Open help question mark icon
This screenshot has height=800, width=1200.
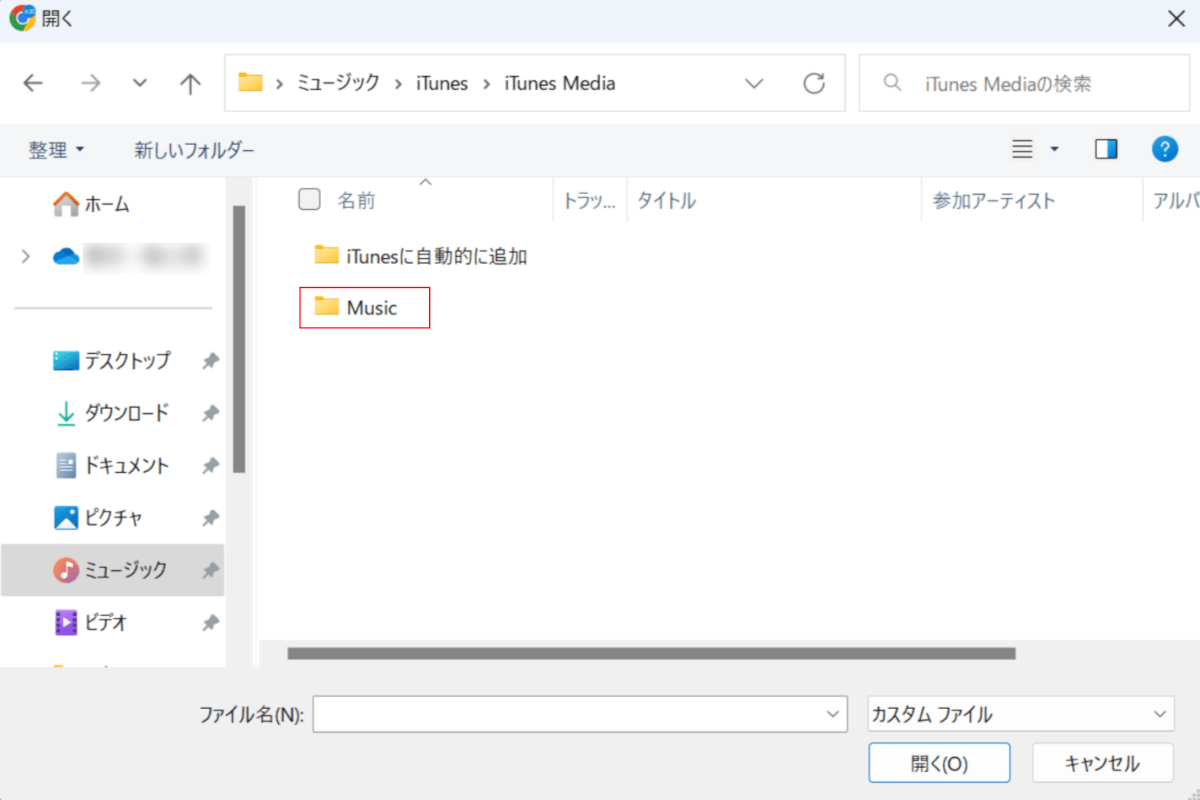pyautogui.click(x=1165, y=150)
